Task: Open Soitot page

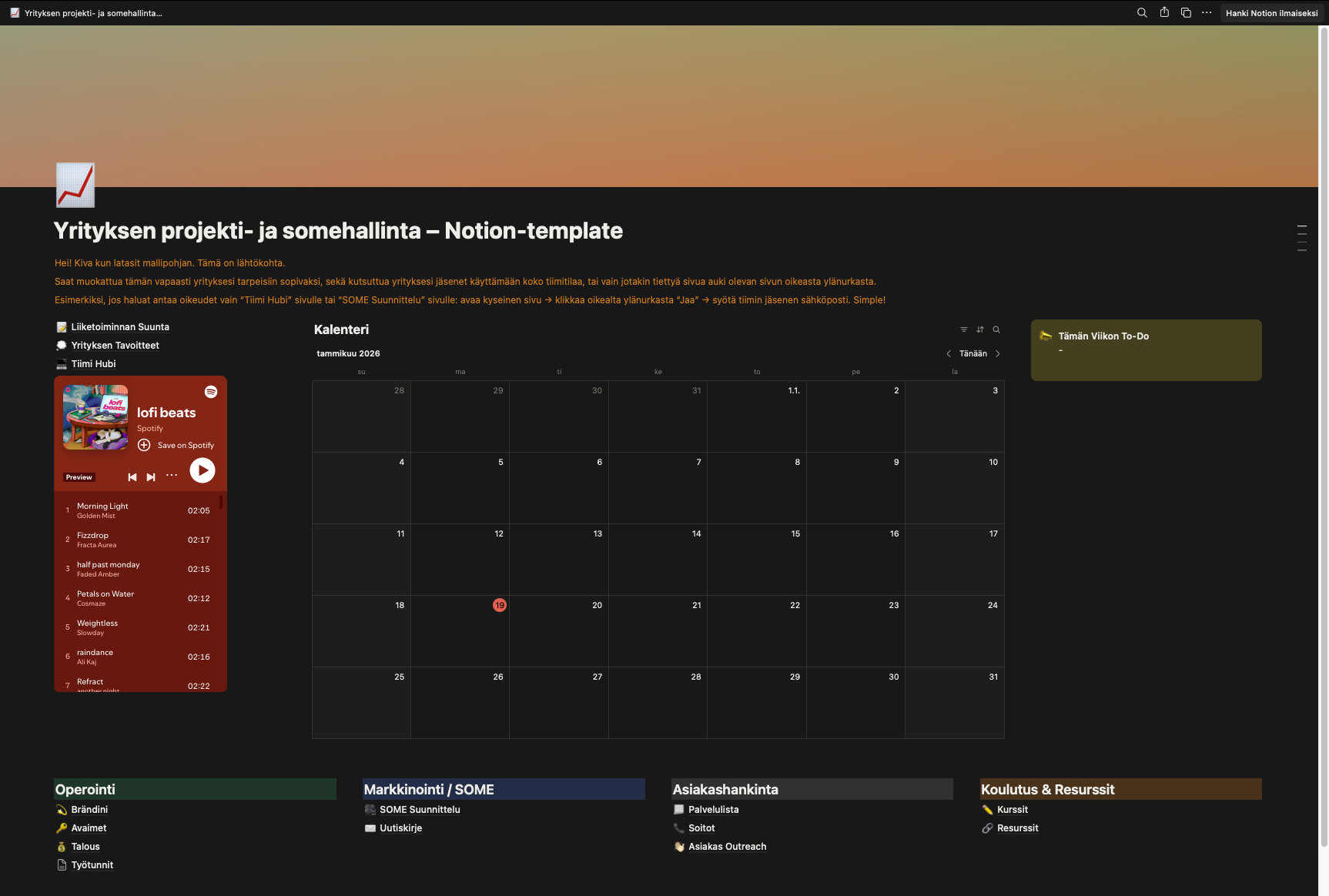Action: (694, 828)
